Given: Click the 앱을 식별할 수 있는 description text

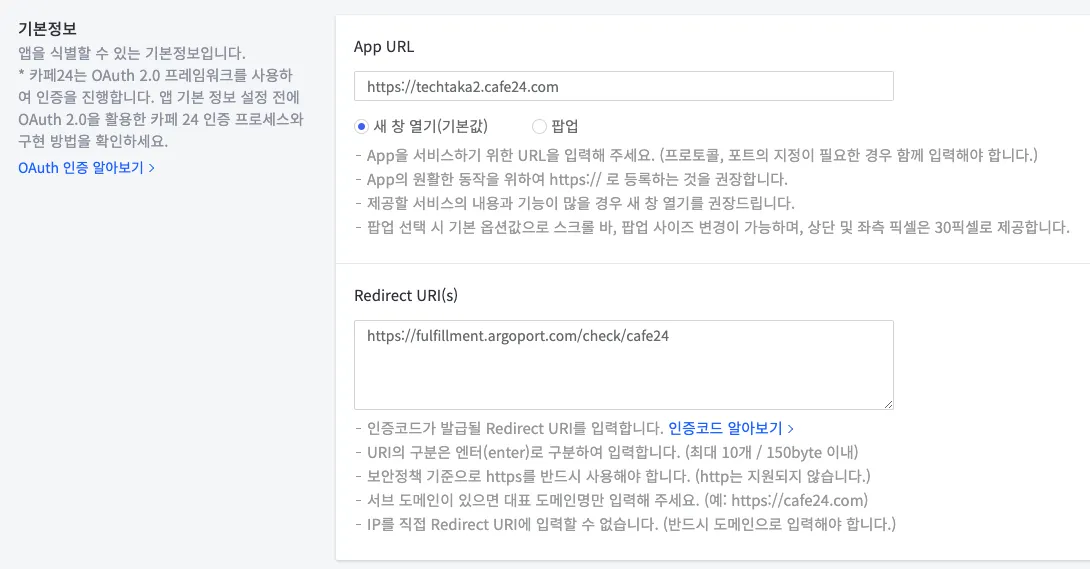Looking at the screenshot, I should coord(132,52).
